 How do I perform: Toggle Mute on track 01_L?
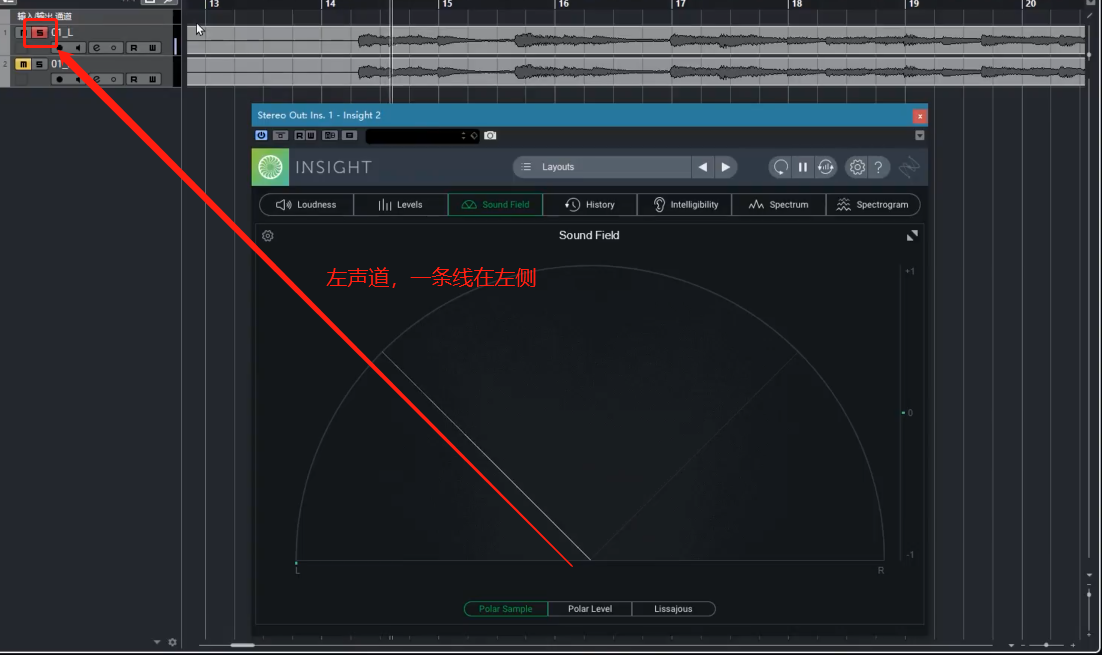point(24,32)
